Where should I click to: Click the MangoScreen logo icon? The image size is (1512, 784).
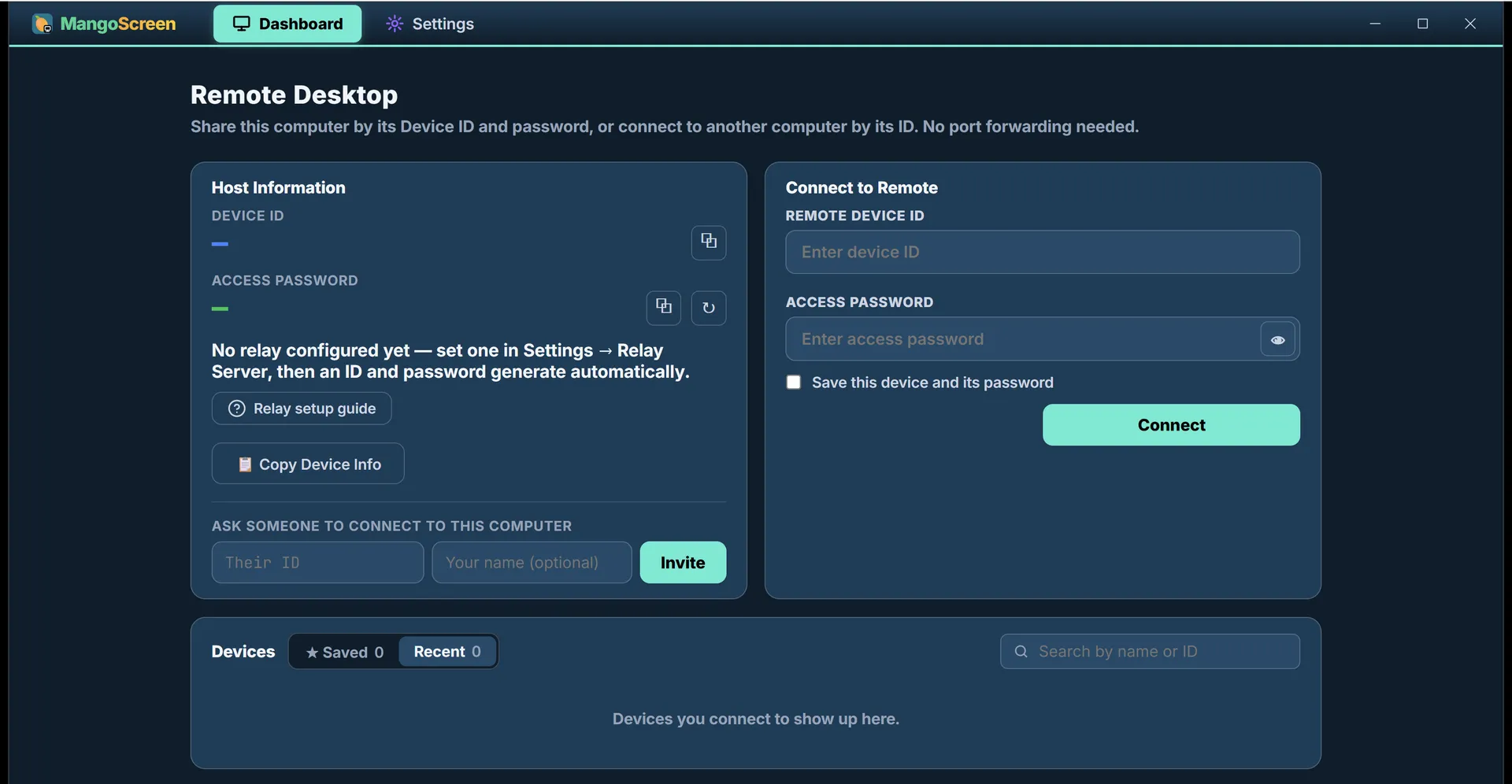(x=43, y=24)
